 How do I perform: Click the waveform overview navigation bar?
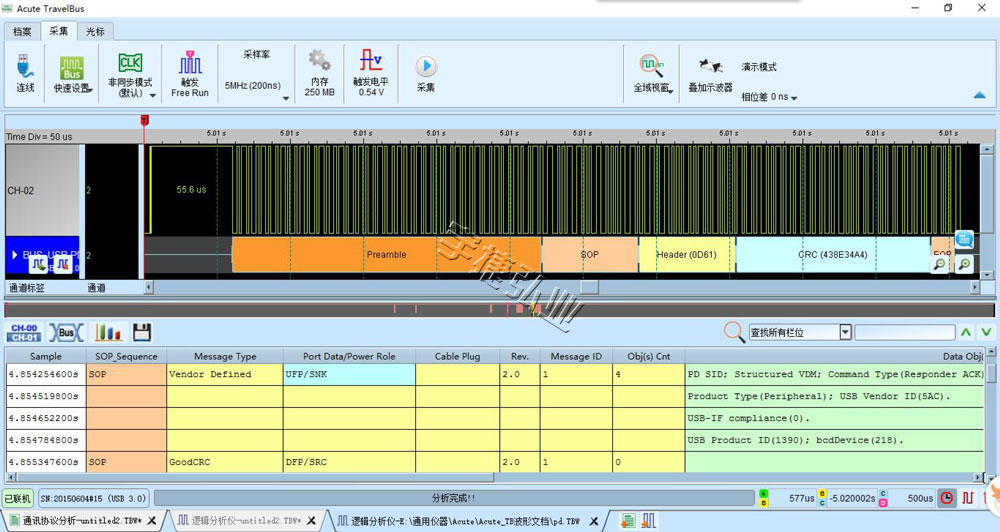pyautogui.click(x=499, y=310)
